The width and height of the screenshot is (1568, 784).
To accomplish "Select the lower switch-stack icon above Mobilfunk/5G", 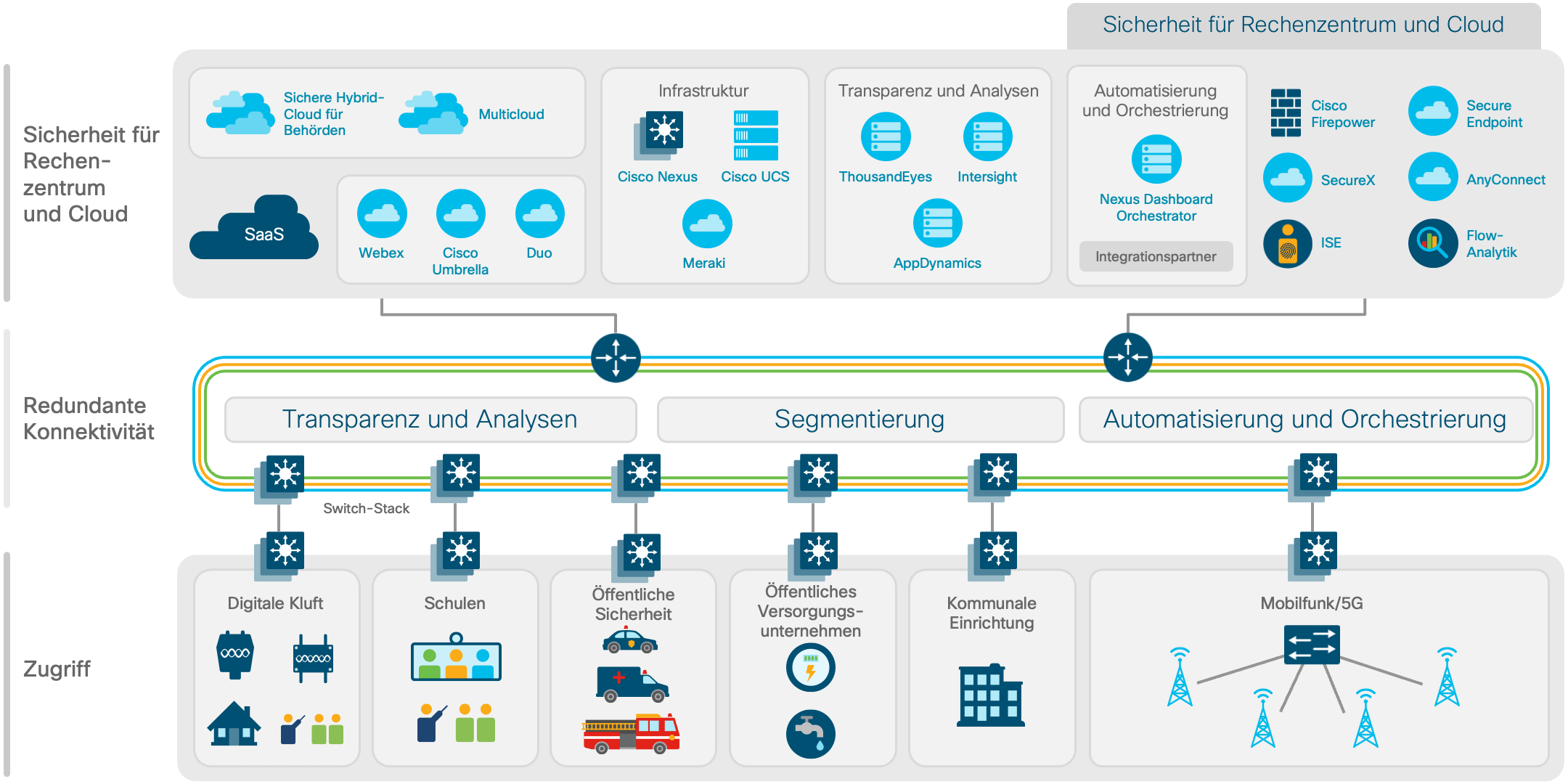I will pos(1312,556).
